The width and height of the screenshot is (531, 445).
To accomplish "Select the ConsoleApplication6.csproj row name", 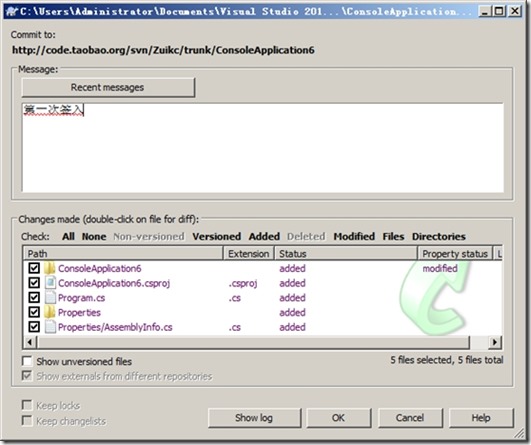I will click(x=114, y=283).
